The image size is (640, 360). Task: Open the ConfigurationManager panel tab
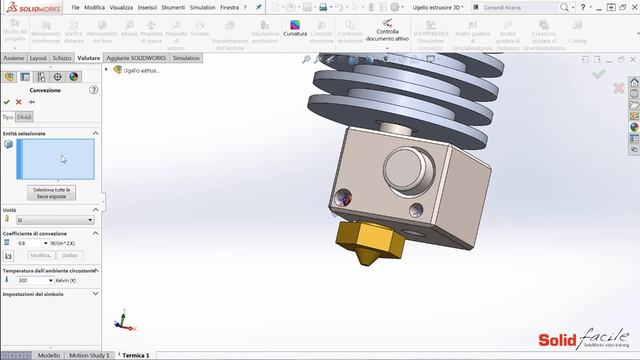point(41,77)
